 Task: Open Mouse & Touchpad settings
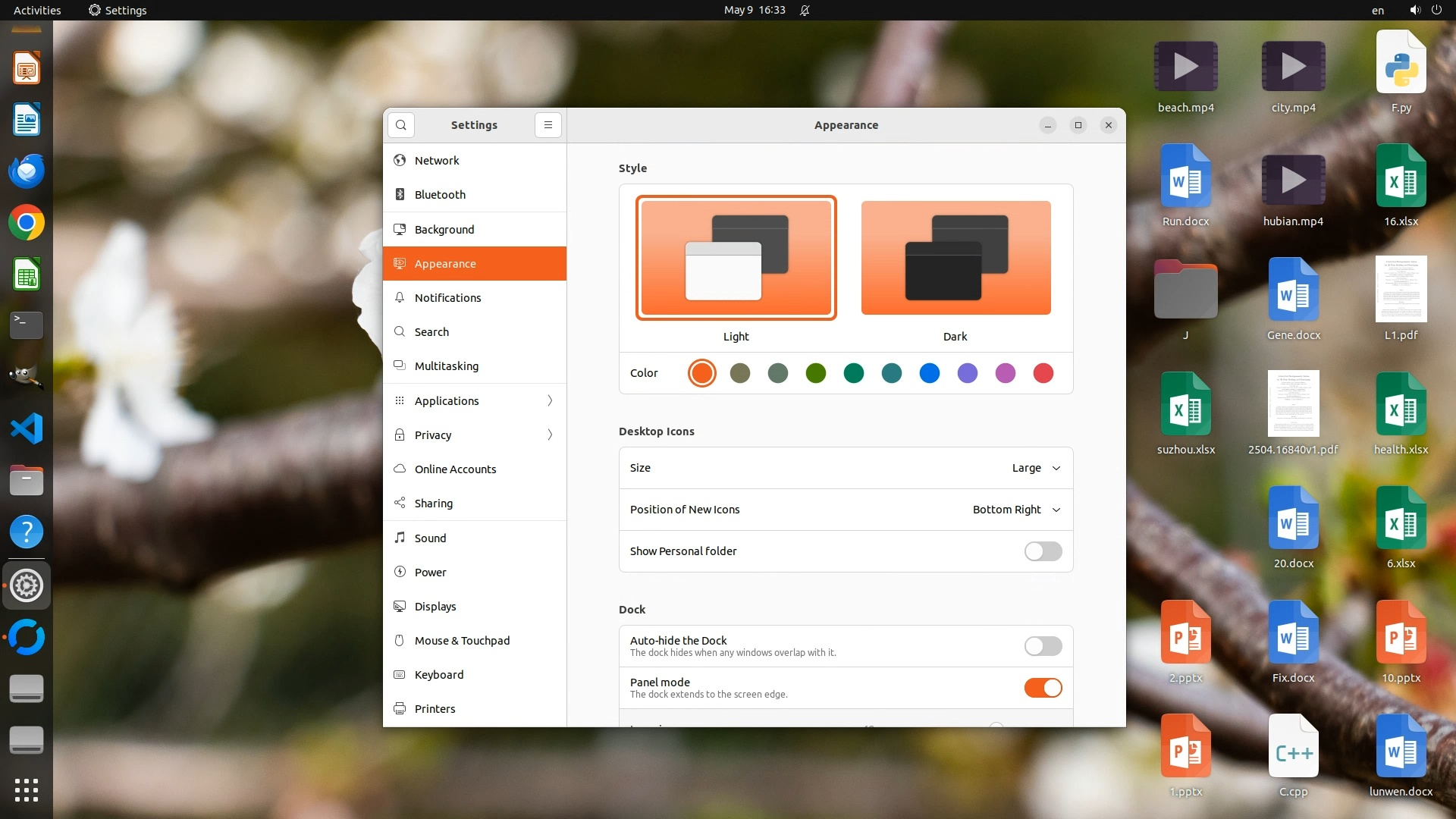coord(462,641)
